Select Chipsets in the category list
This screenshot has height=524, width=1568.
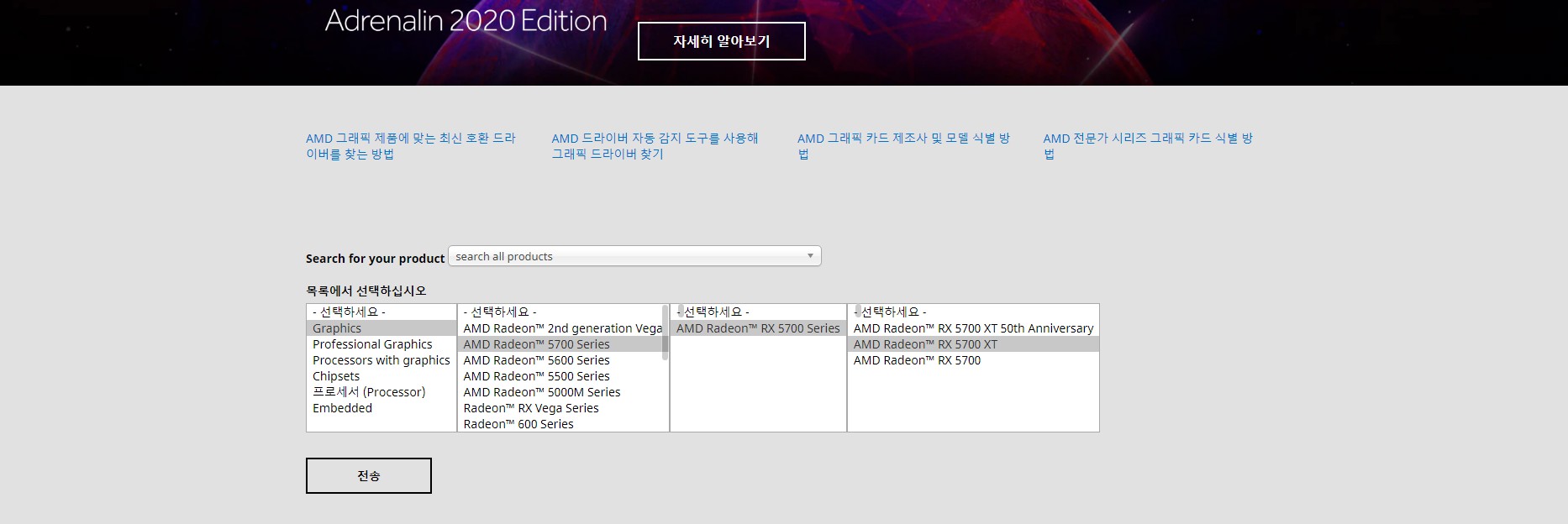pos(381,376)
